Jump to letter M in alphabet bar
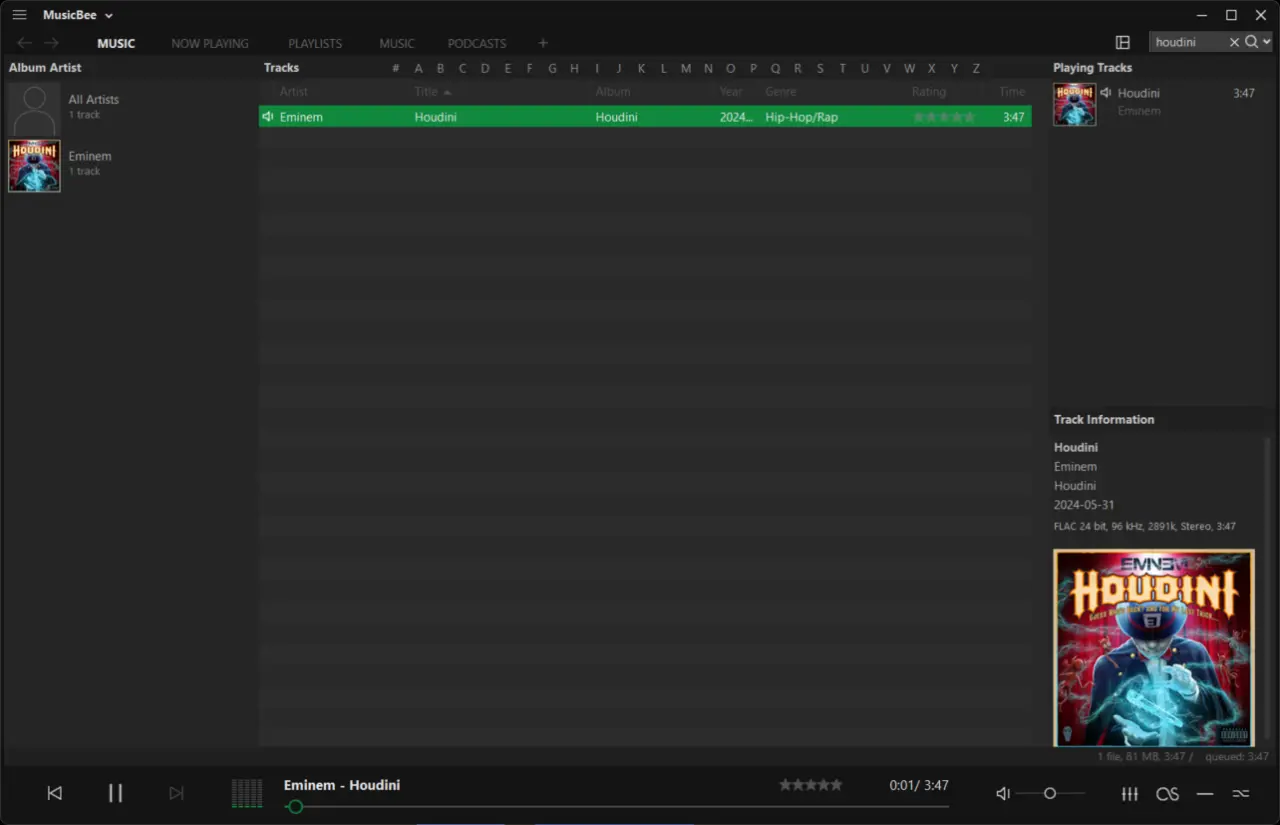This screenshot has height=825, width=1280. point(686,68)
